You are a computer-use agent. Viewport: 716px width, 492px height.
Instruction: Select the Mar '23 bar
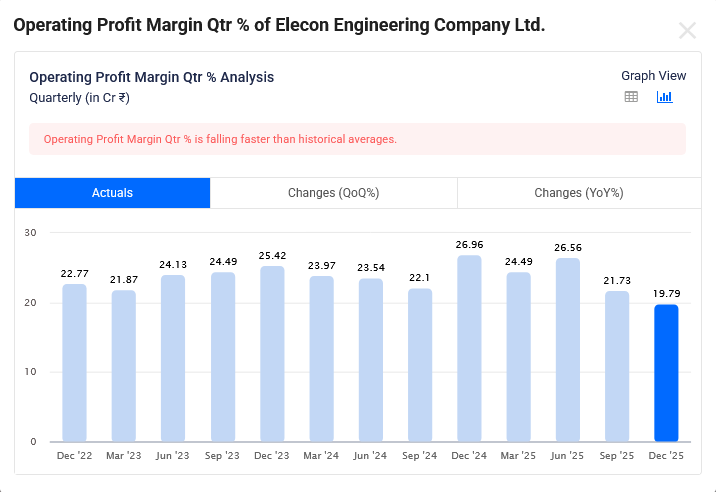(124, 365)
